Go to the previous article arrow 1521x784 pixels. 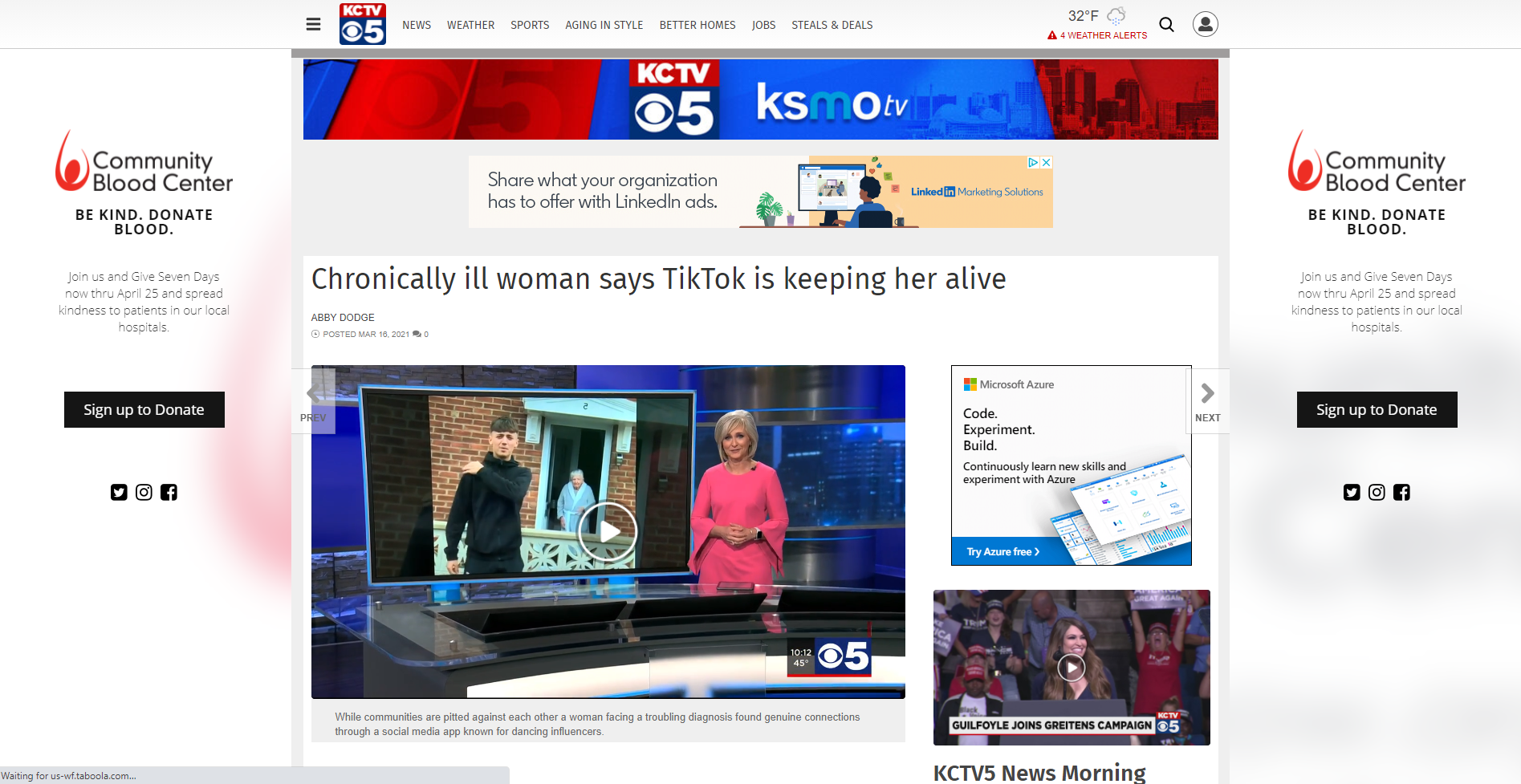313,401
